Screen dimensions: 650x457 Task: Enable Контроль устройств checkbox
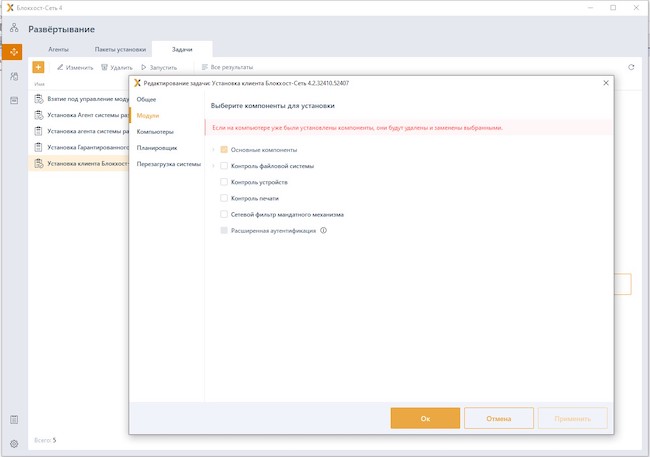click(x=224, y=182)
